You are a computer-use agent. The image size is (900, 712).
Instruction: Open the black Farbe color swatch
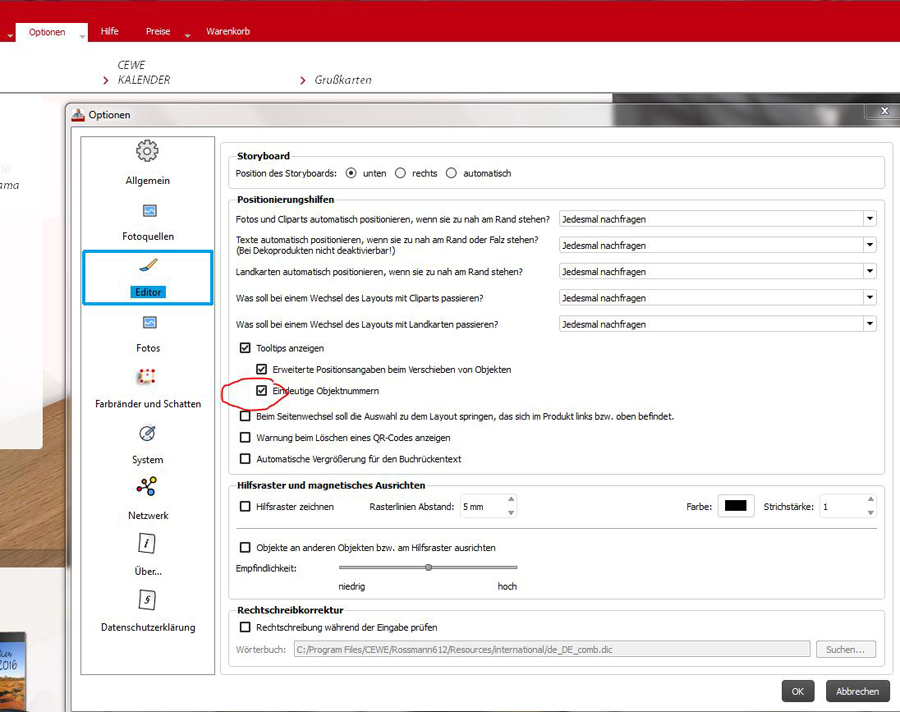(735, 507)
